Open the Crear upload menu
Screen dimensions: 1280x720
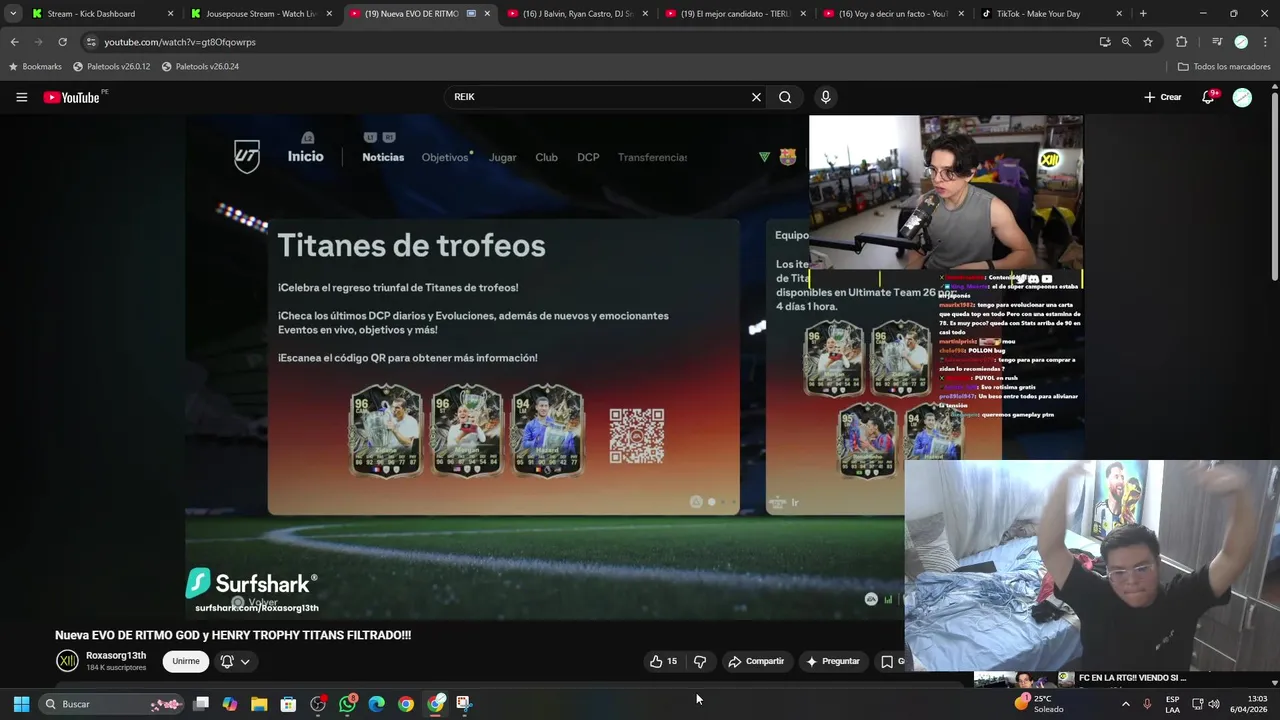1163,97
